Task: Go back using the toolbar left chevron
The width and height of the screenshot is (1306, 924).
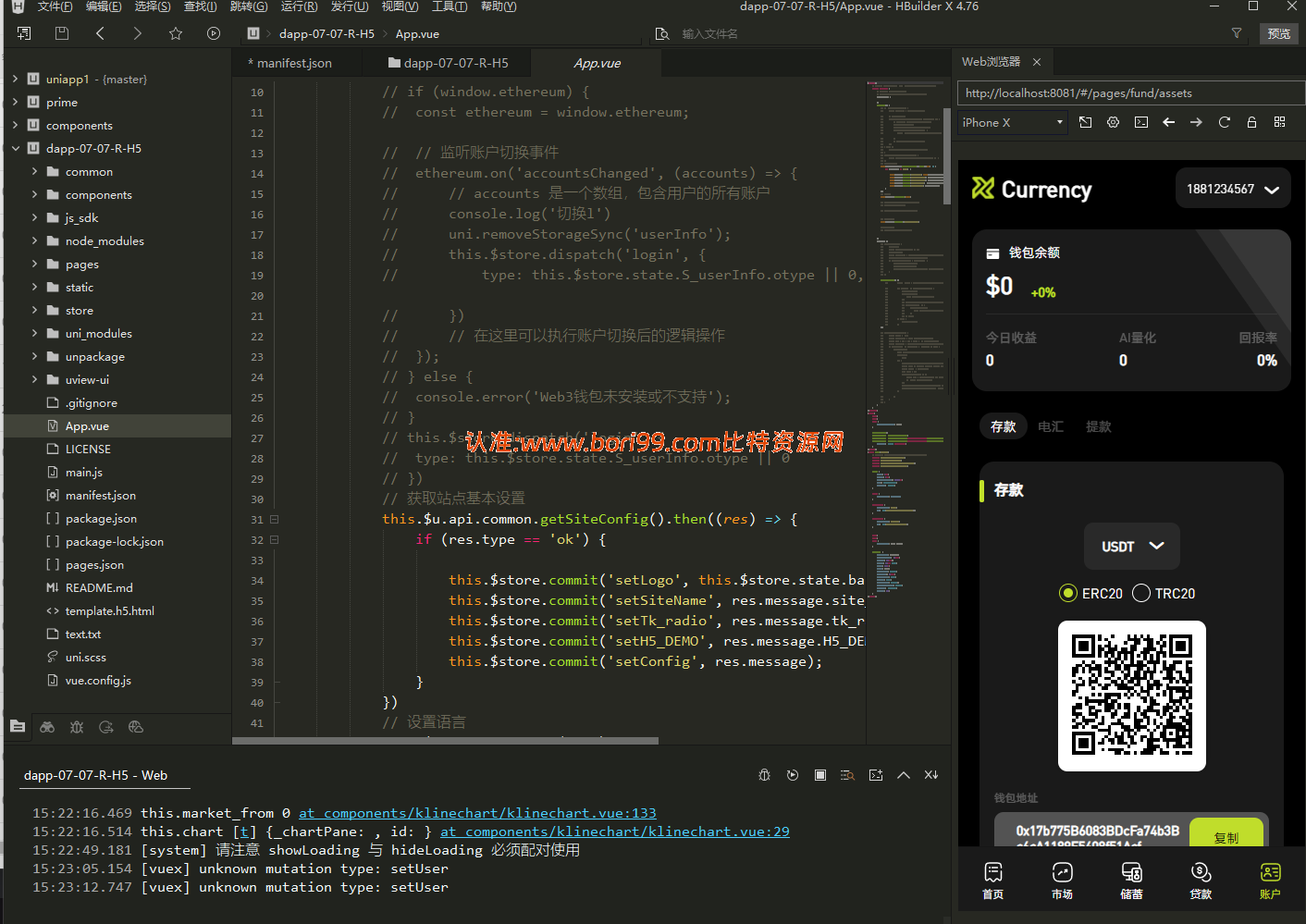Action: pyautogui.click(x=100, y=33)
